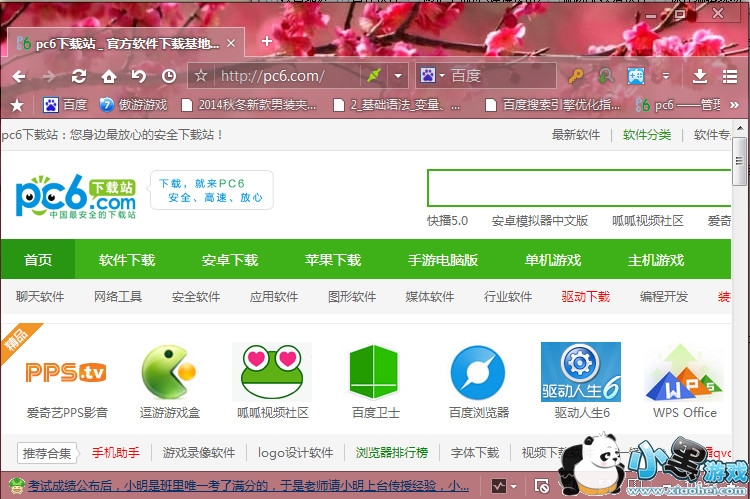Screen dimensions: 750x499
Task: Open the Baidu search engine selector
Action: [432, 75]
